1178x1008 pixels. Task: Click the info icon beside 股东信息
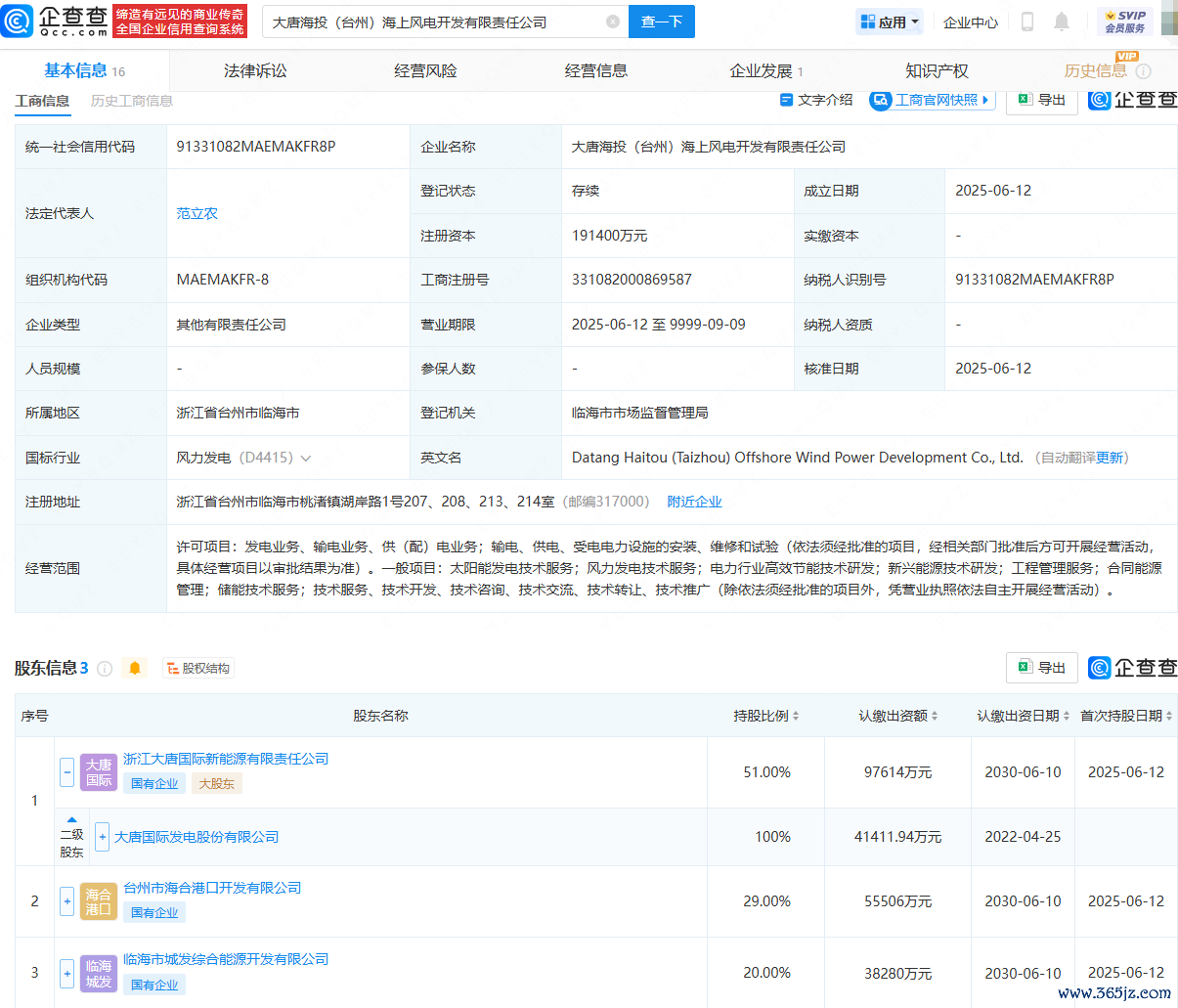(105, 669)
